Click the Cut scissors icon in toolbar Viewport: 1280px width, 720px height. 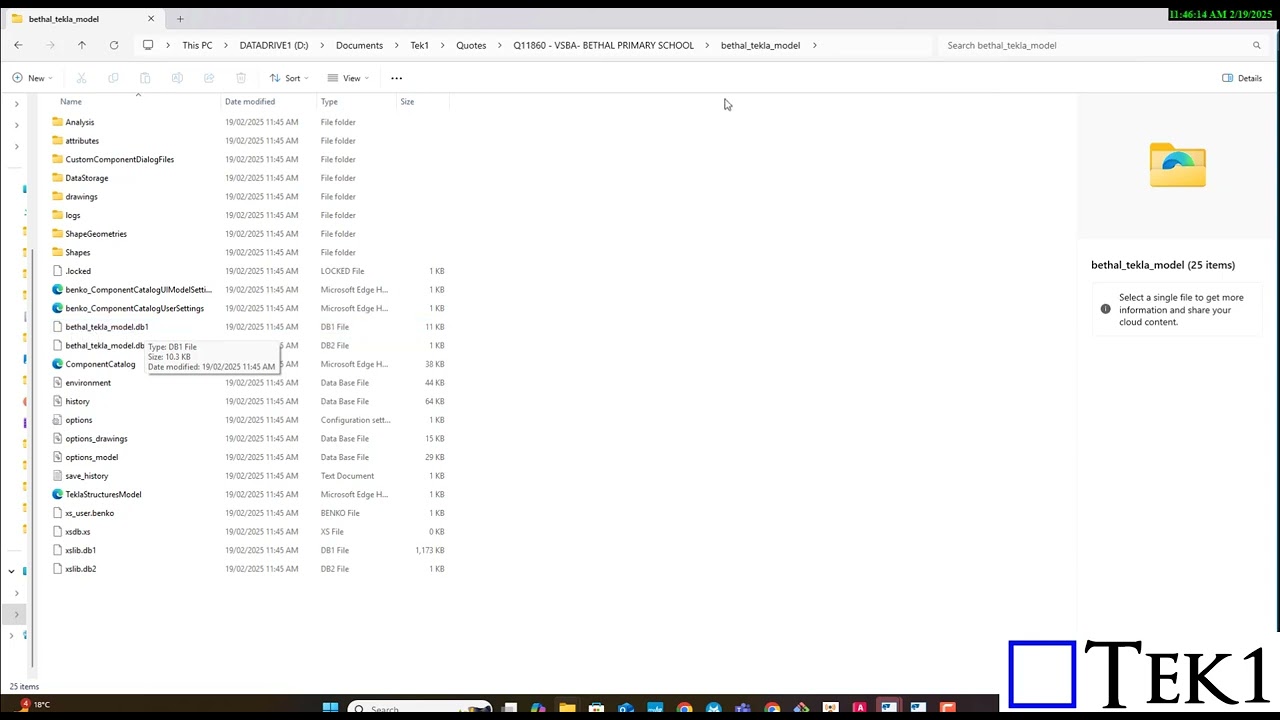[82, 78]
